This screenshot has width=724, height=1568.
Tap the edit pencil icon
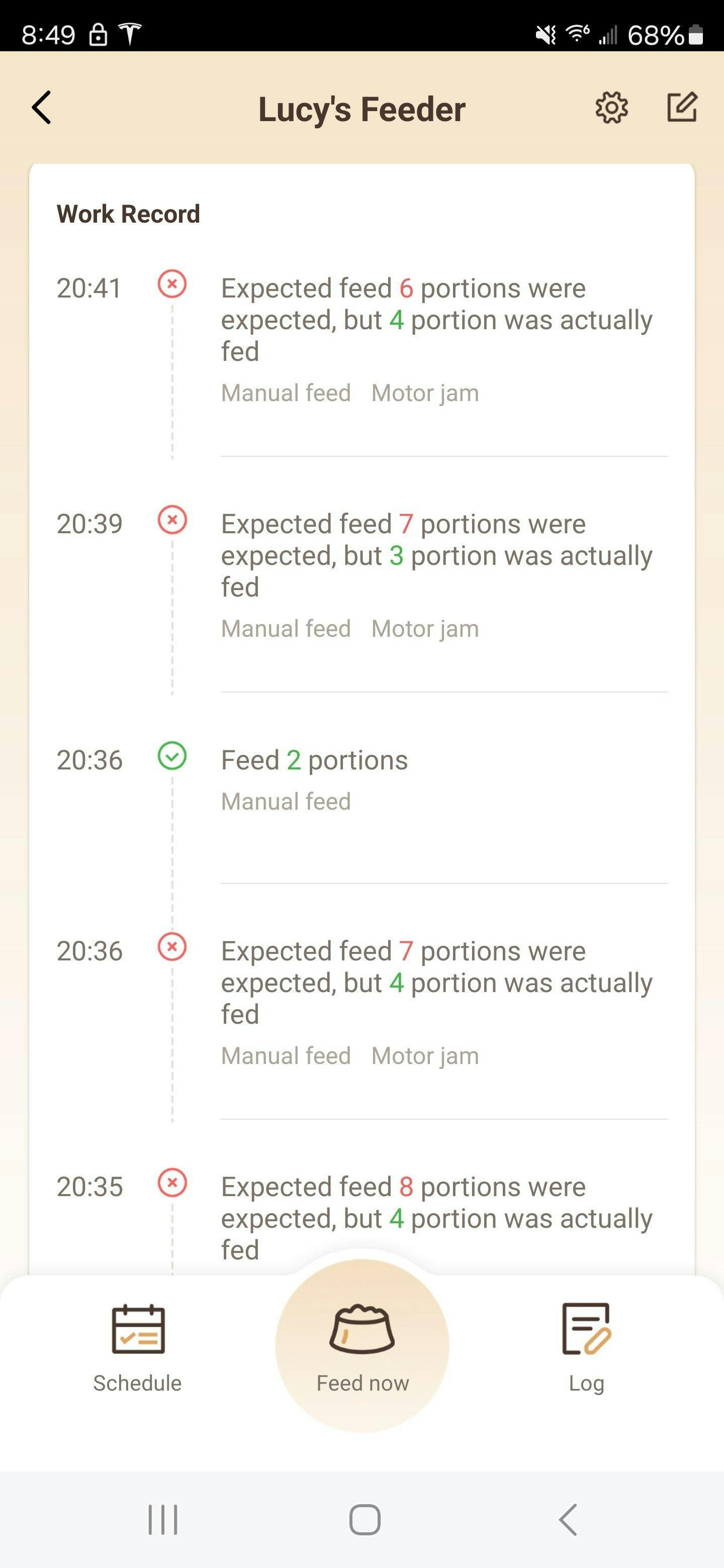[681, 108]
